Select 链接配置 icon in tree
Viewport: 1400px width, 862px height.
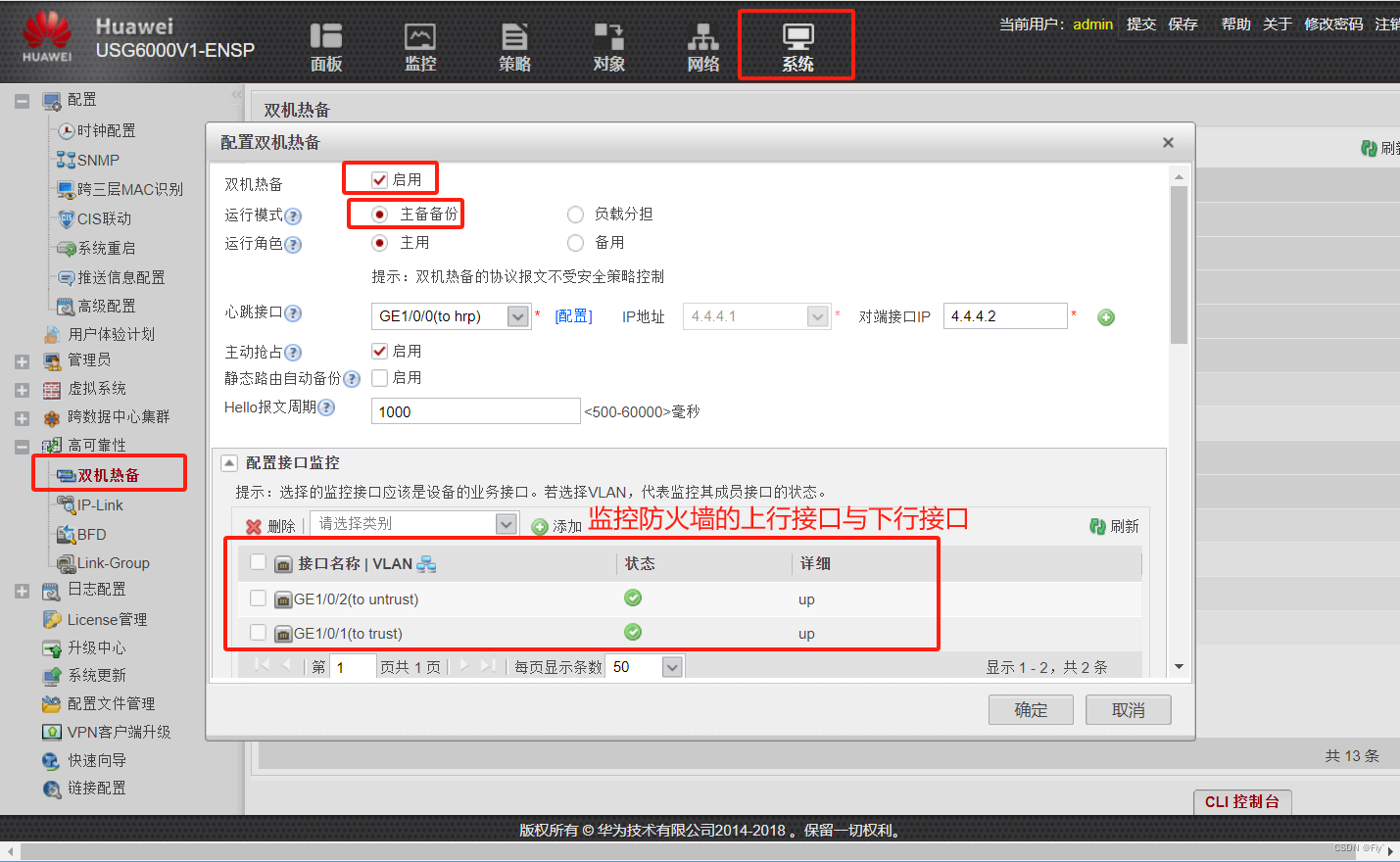click(52, 788)
